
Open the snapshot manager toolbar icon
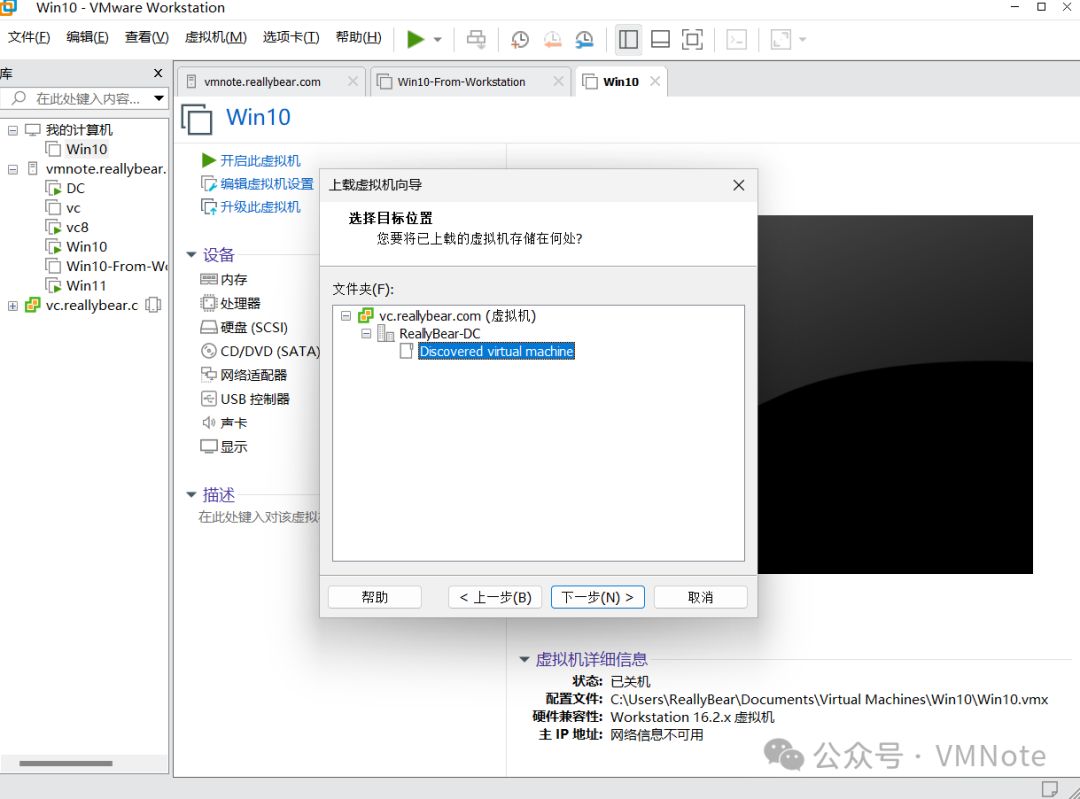(585, 39)
